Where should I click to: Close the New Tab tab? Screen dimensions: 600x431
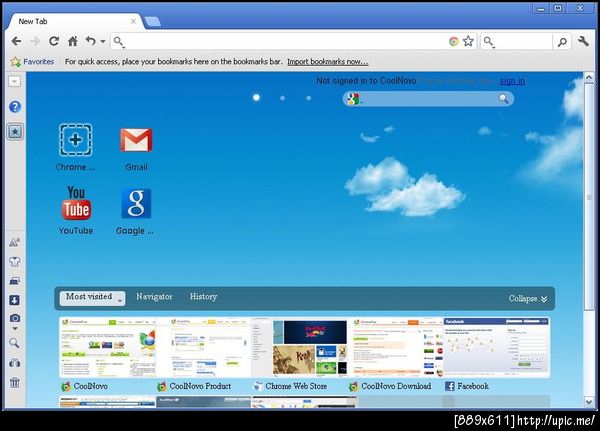click(133, 21)
